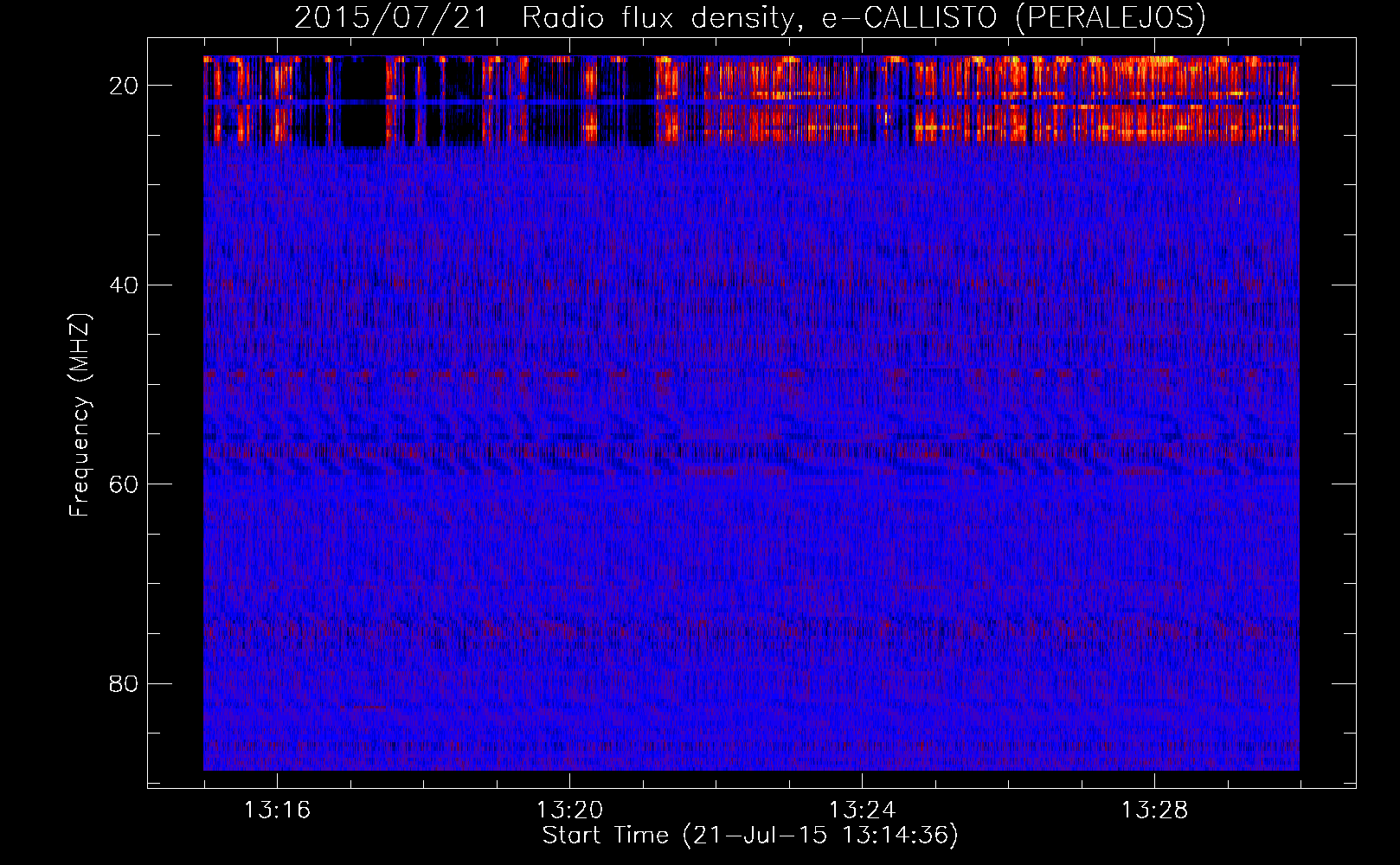The image size is (1400, 865).
Task: Click the 13:28 time tick label
Action: 1154,811
